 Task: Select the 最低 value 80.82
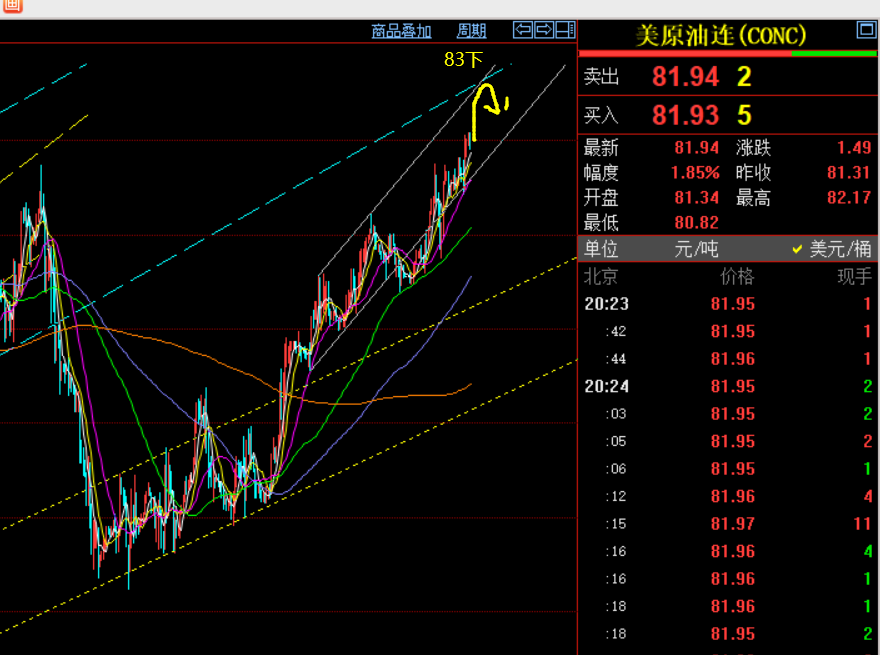[696, 223]
